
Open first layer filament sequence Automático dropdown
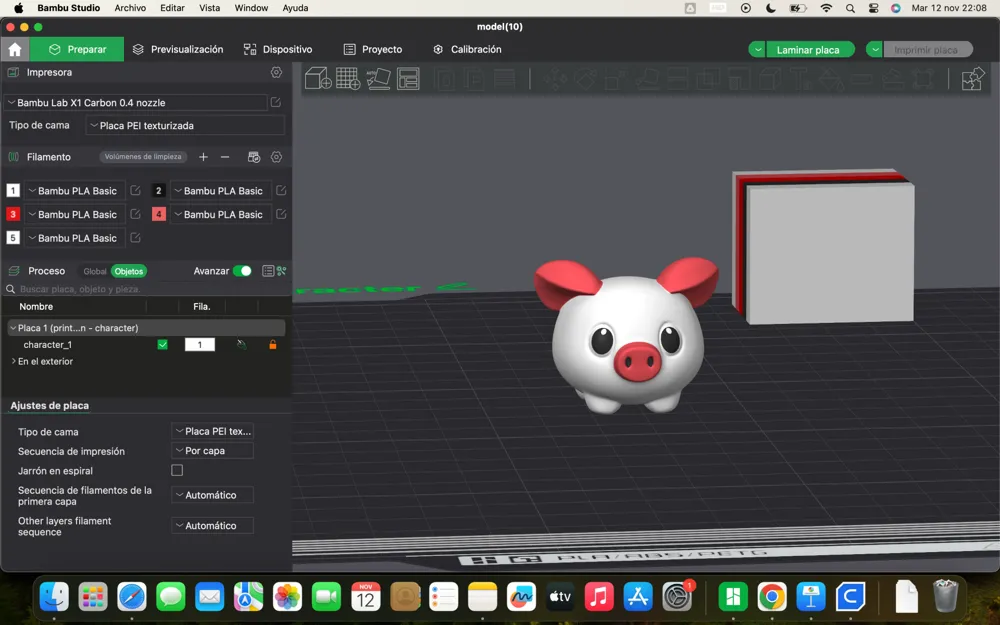pyautogui.click(x=212, y=495)
